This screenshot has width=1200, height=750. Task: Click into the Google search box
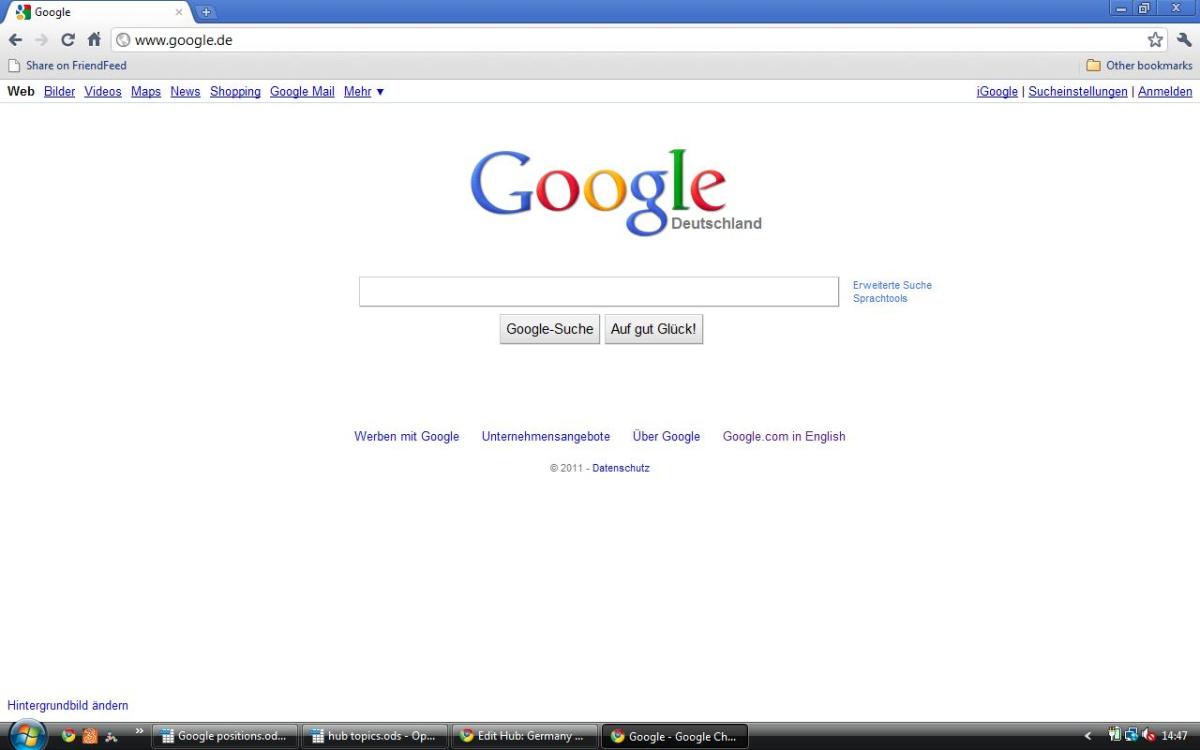click(599, 292)
